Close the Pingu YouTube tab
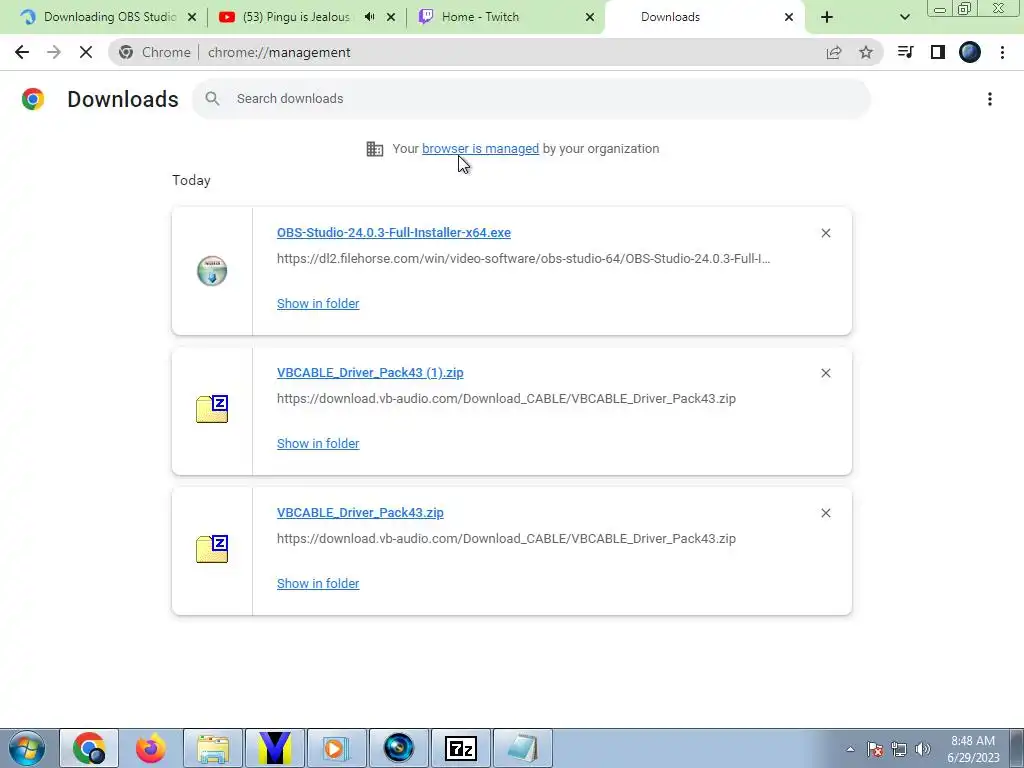This screenshot has width=1024, height=768. pyautogui.click(x=391, y=17)
